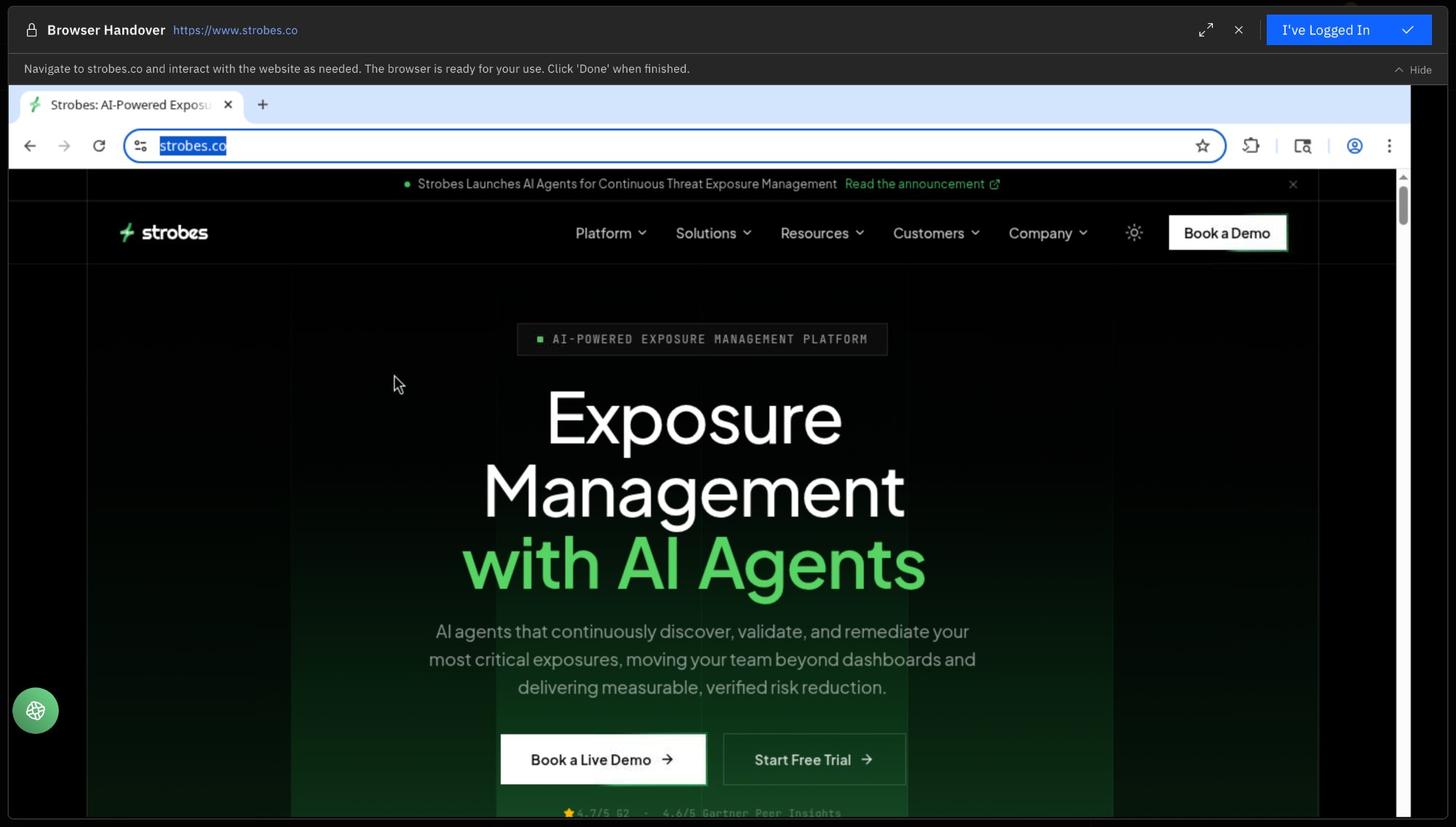
Task: Click the Strobes logo in the navbar
Action: click(164, 233)
